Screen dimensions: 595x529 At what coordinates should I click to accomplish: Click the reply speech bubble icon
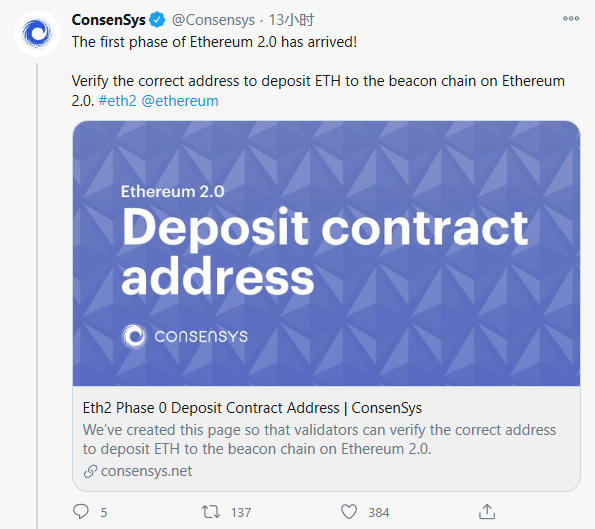tap(80, 512)
